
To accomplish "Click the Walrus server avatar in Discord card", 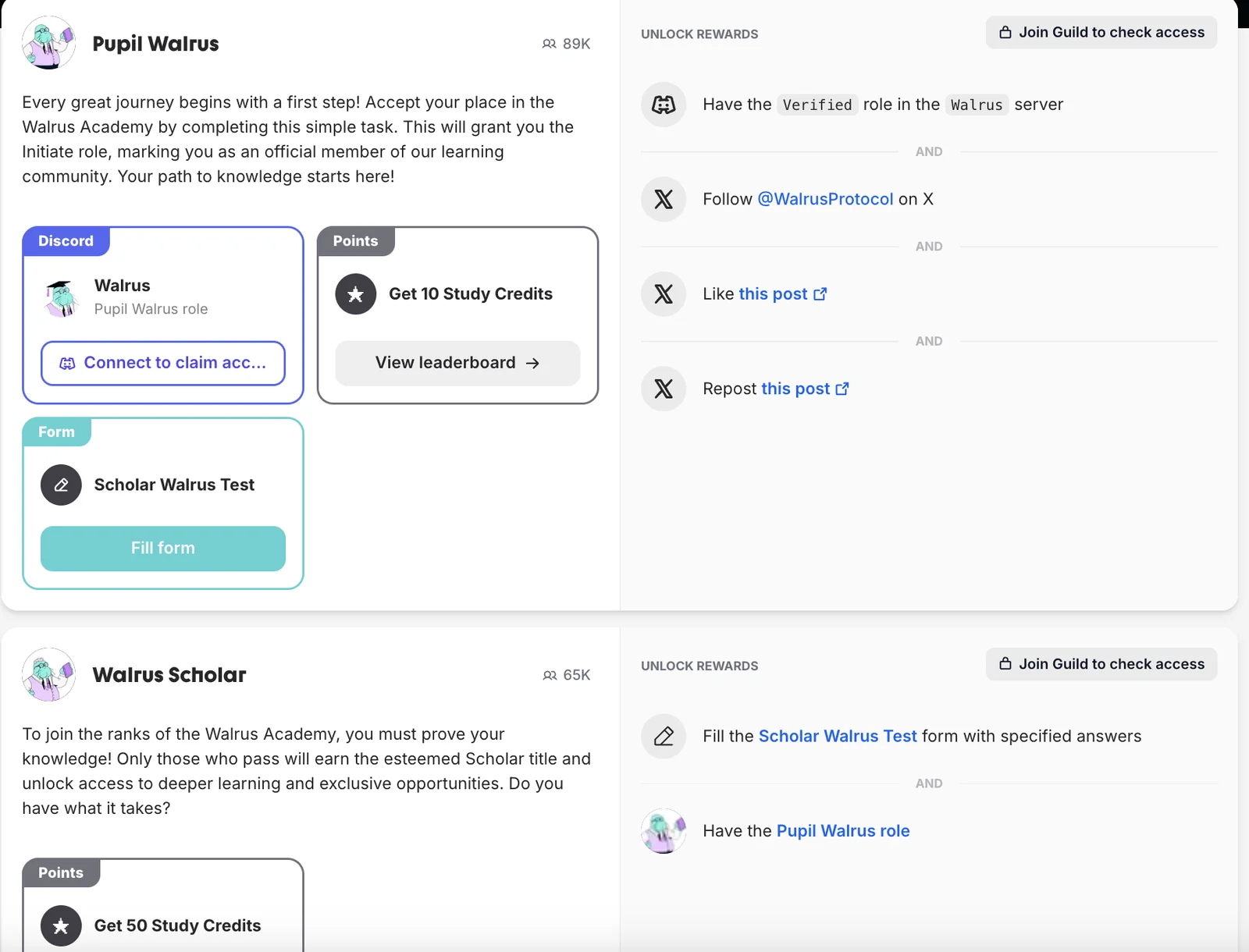I will [62, 297].
